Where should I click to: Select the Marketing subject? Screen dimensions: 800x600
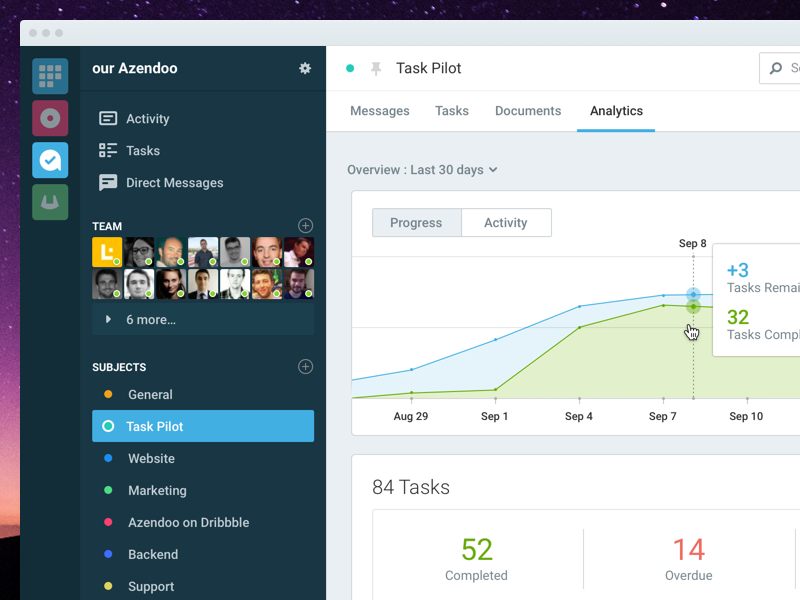point(203,490)
